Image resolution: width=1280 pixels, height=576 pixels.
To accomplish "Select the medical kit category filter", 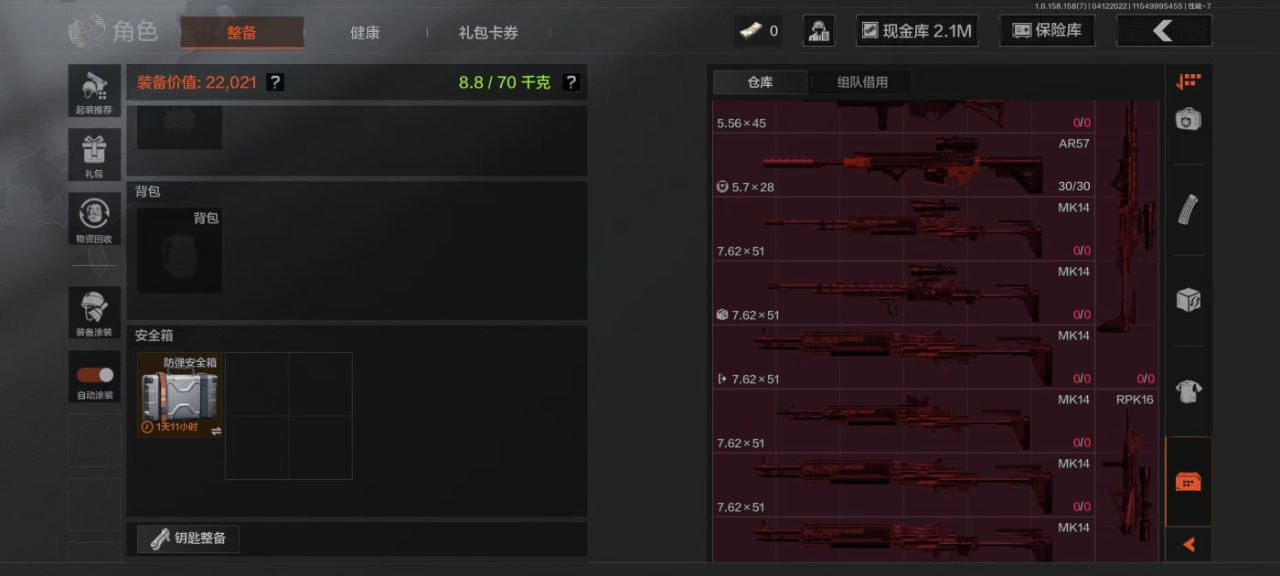I will (x=1188, y=120).
